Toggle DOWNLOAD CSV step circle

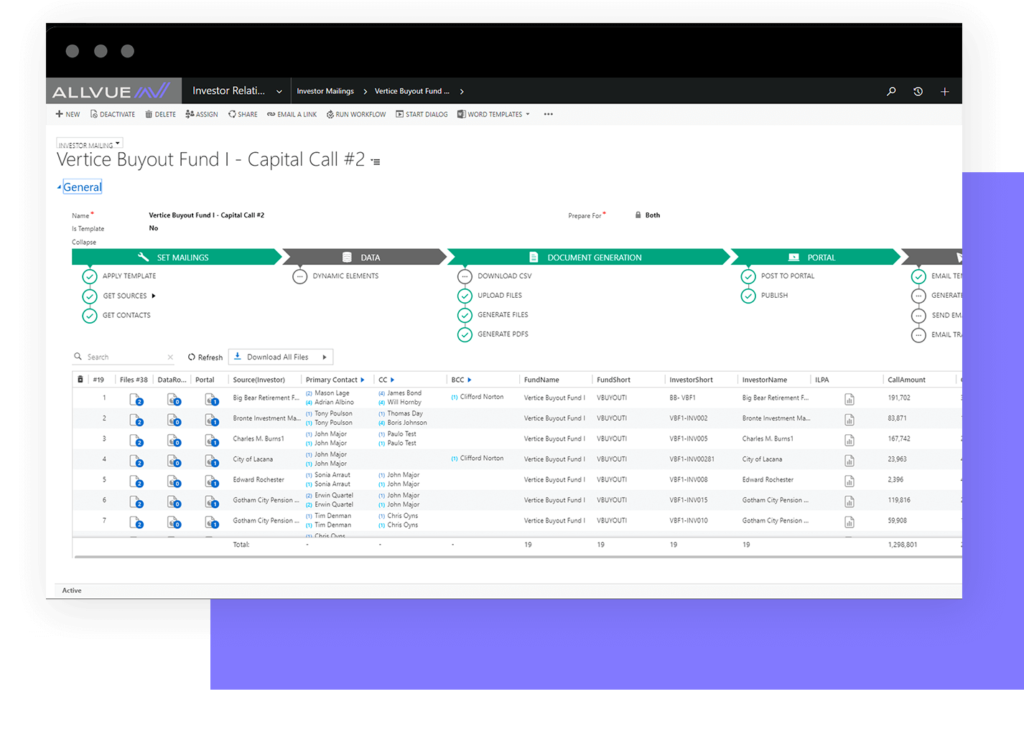(x=464, y=277)
